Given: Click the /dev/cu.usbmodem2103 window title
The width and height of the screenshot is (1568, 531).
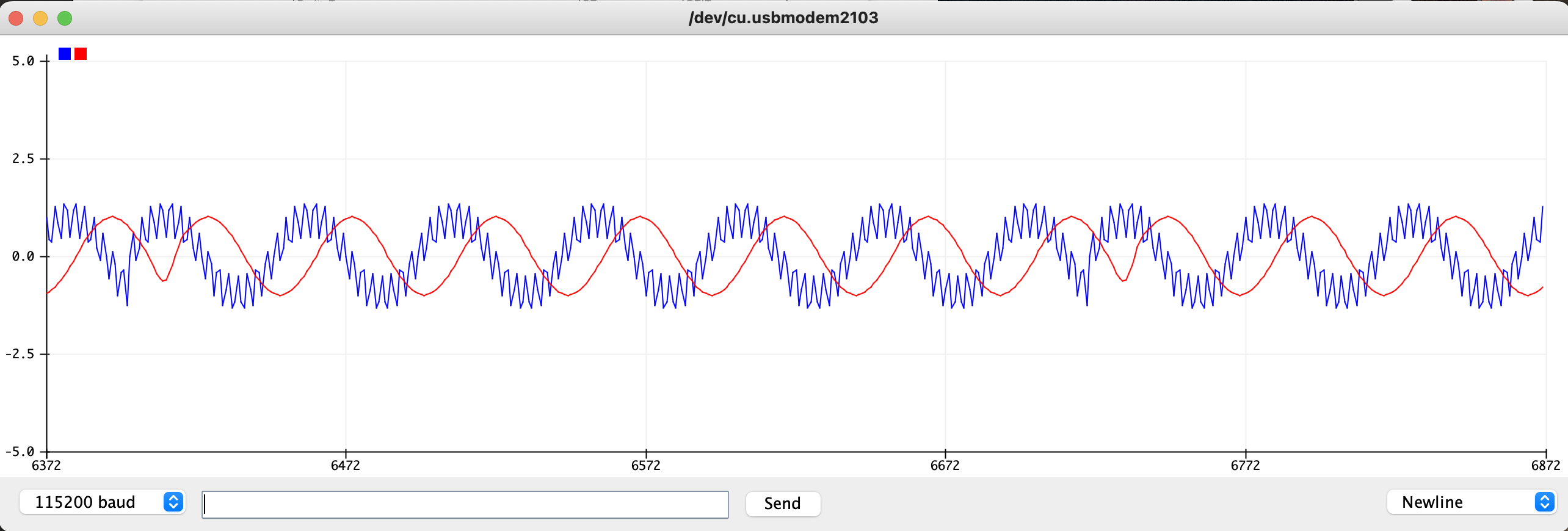Looking at the screenshot, I should coord(783,18).
